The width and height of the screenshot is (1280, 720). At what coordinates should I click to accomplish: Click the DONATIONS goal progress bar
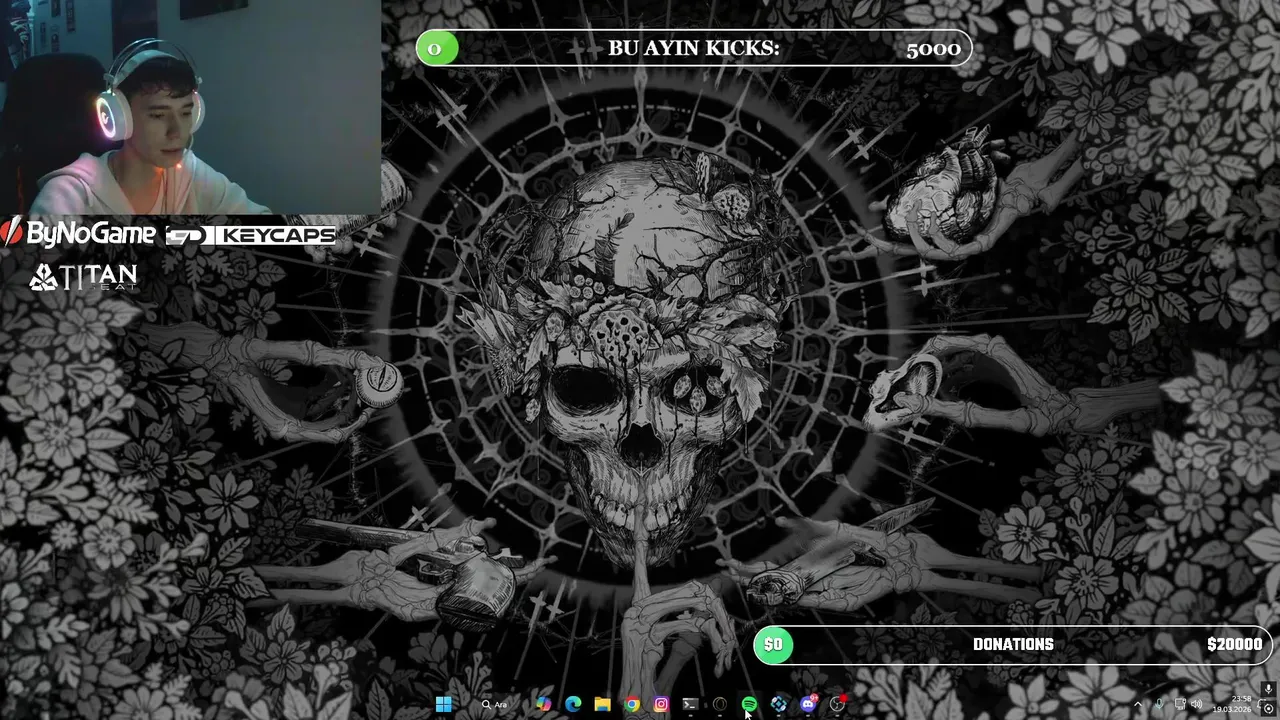(1013, 644)
